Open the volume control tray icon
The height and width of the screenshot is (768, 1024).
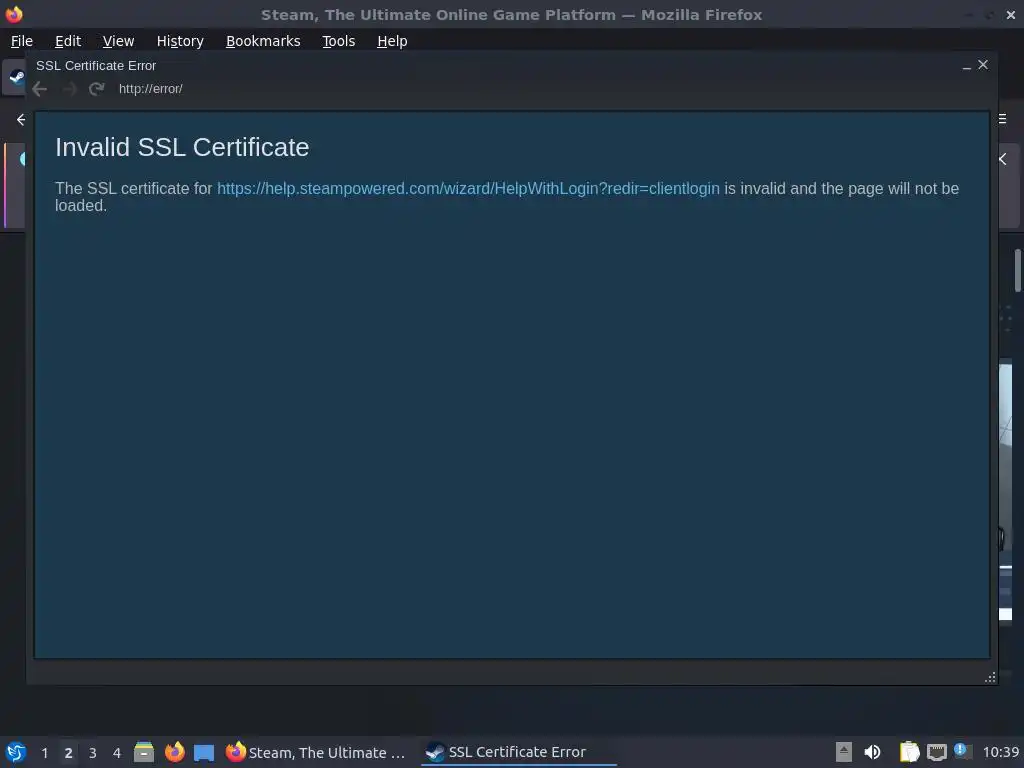click(x=872, y=752)
